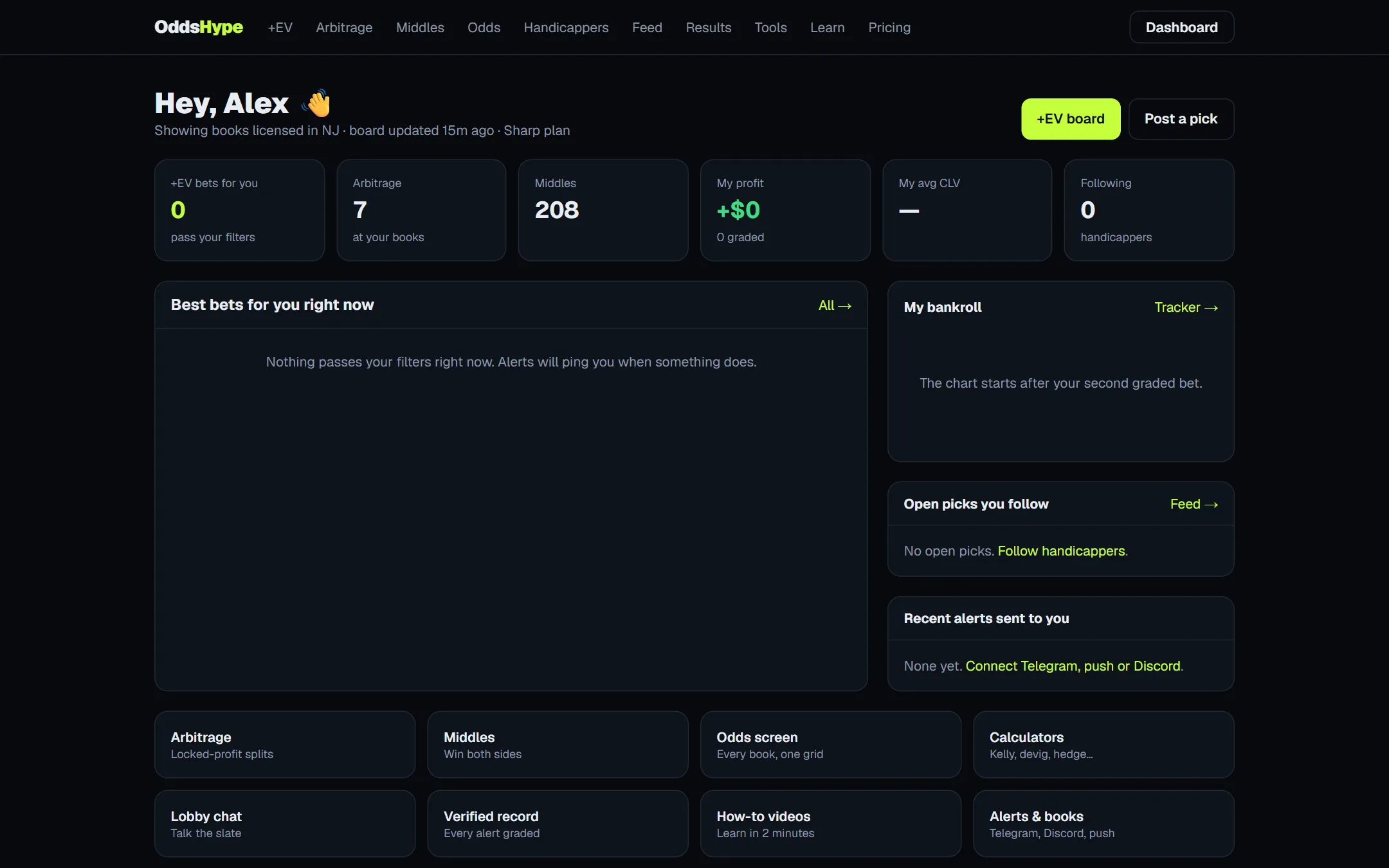The width and height of the screenshot is (1389, 868).
Task: Open the Arbitrage nav item
Action: 344,28
